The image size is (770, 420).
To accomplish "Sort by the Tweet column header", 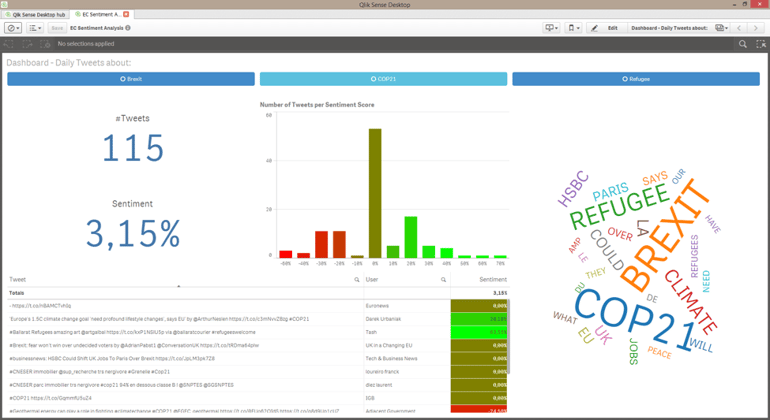I will point(17,280).
